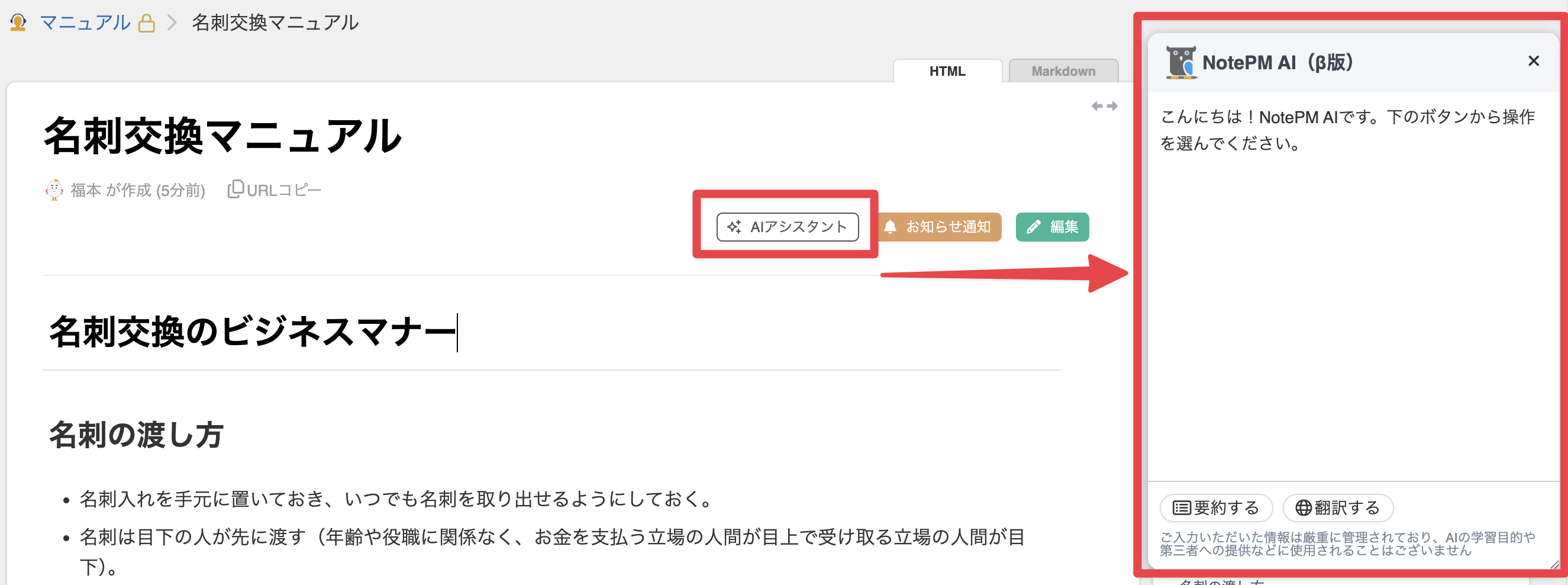Open the マニュアル breadcrumb link
Image resolution: width=1568 pixels, height=585 pixels.
(85, 23)
